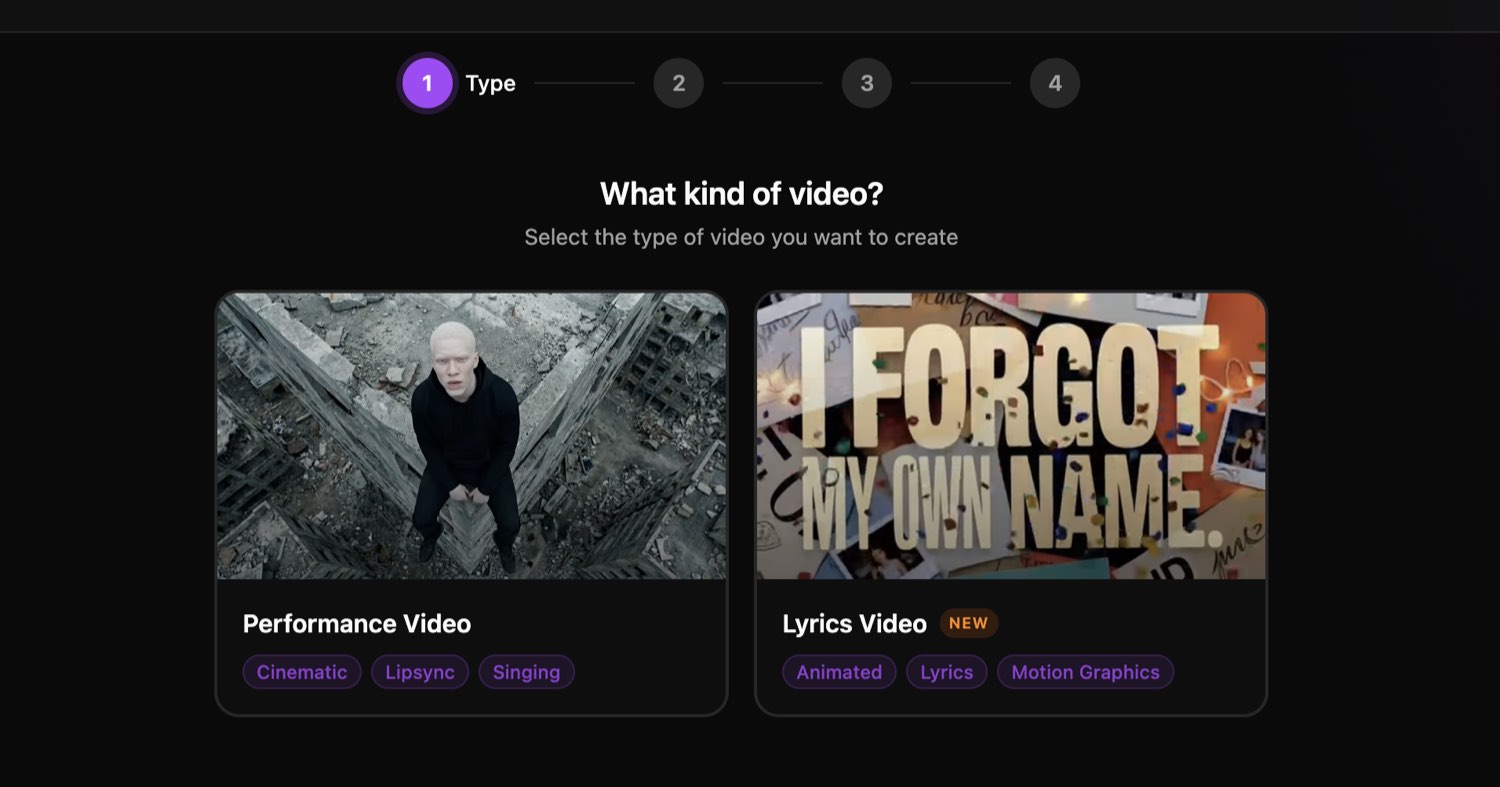This screenshot has height=787, width=1500.
Task: Go to step 2 in wizard
Action: [x=678, y=83]
